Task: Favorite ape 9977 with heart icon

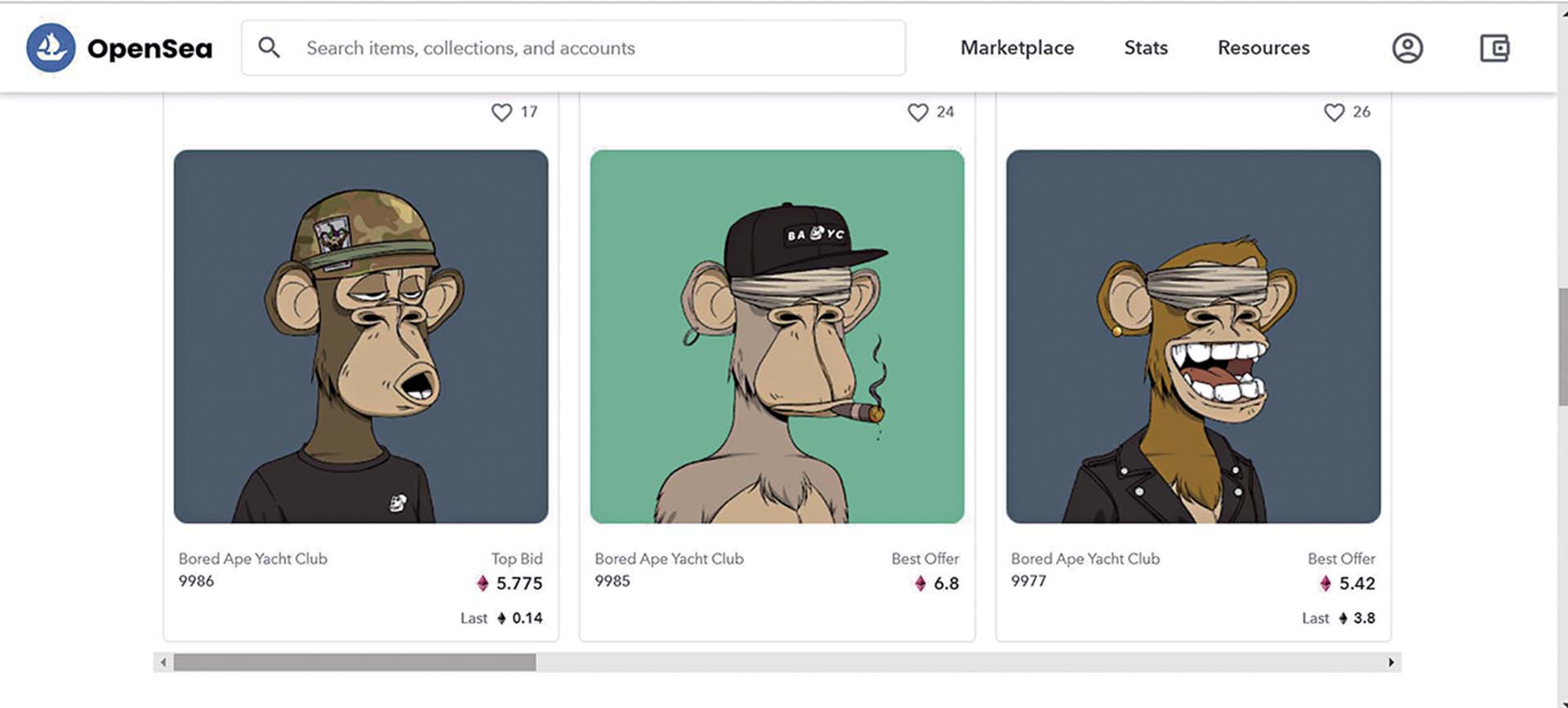Action: point(1334,112)
